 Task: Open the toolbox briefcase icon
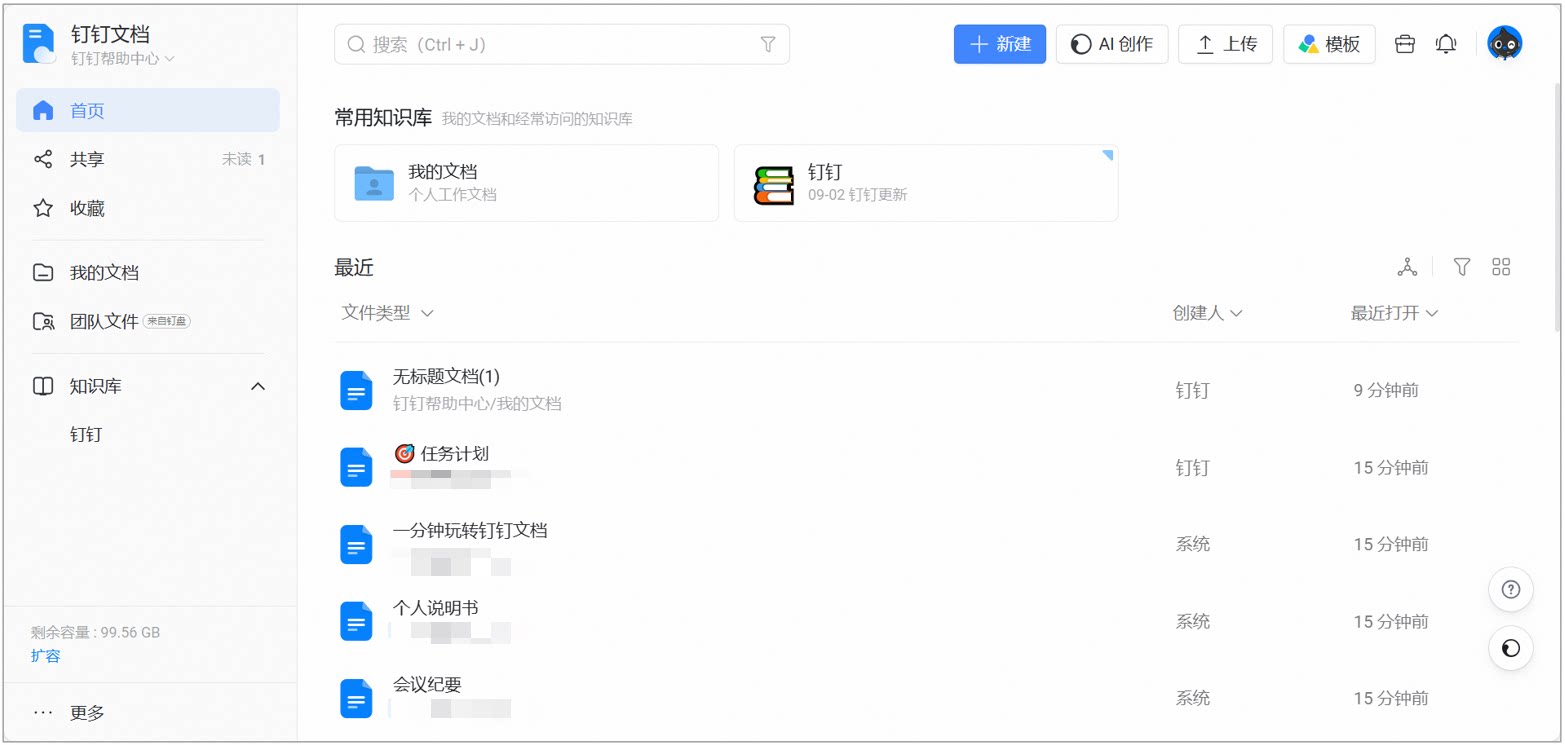pos(1405,44)
